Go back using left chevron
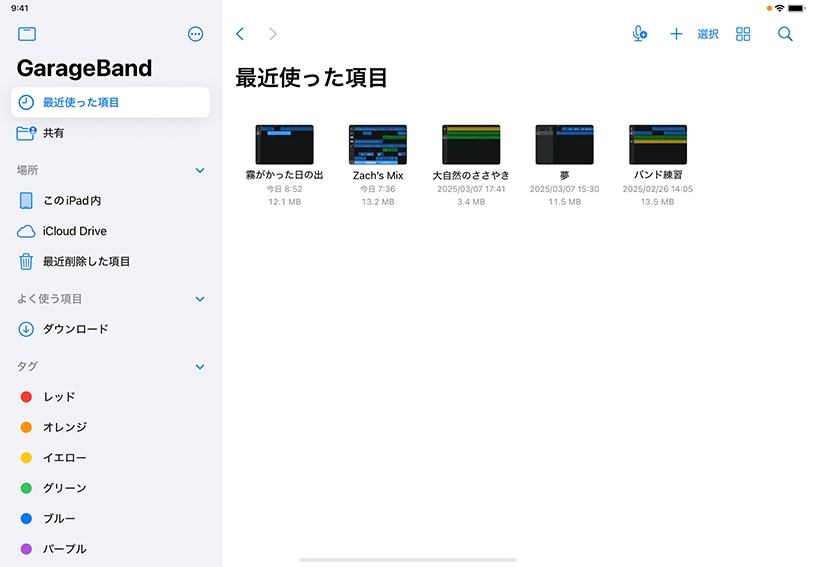 click(240, 34)
